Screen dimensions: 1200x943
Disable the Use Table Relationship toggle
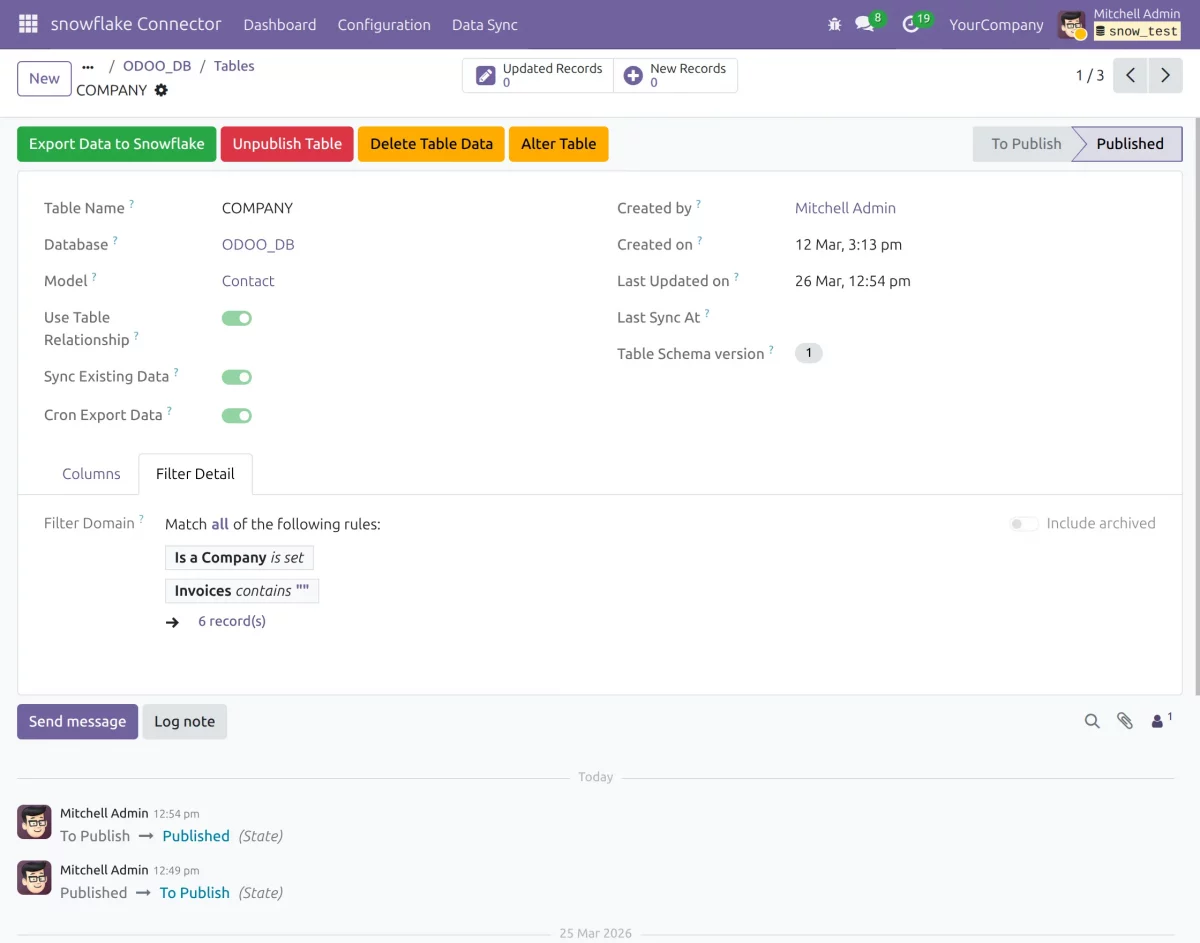tap(237, 318)
